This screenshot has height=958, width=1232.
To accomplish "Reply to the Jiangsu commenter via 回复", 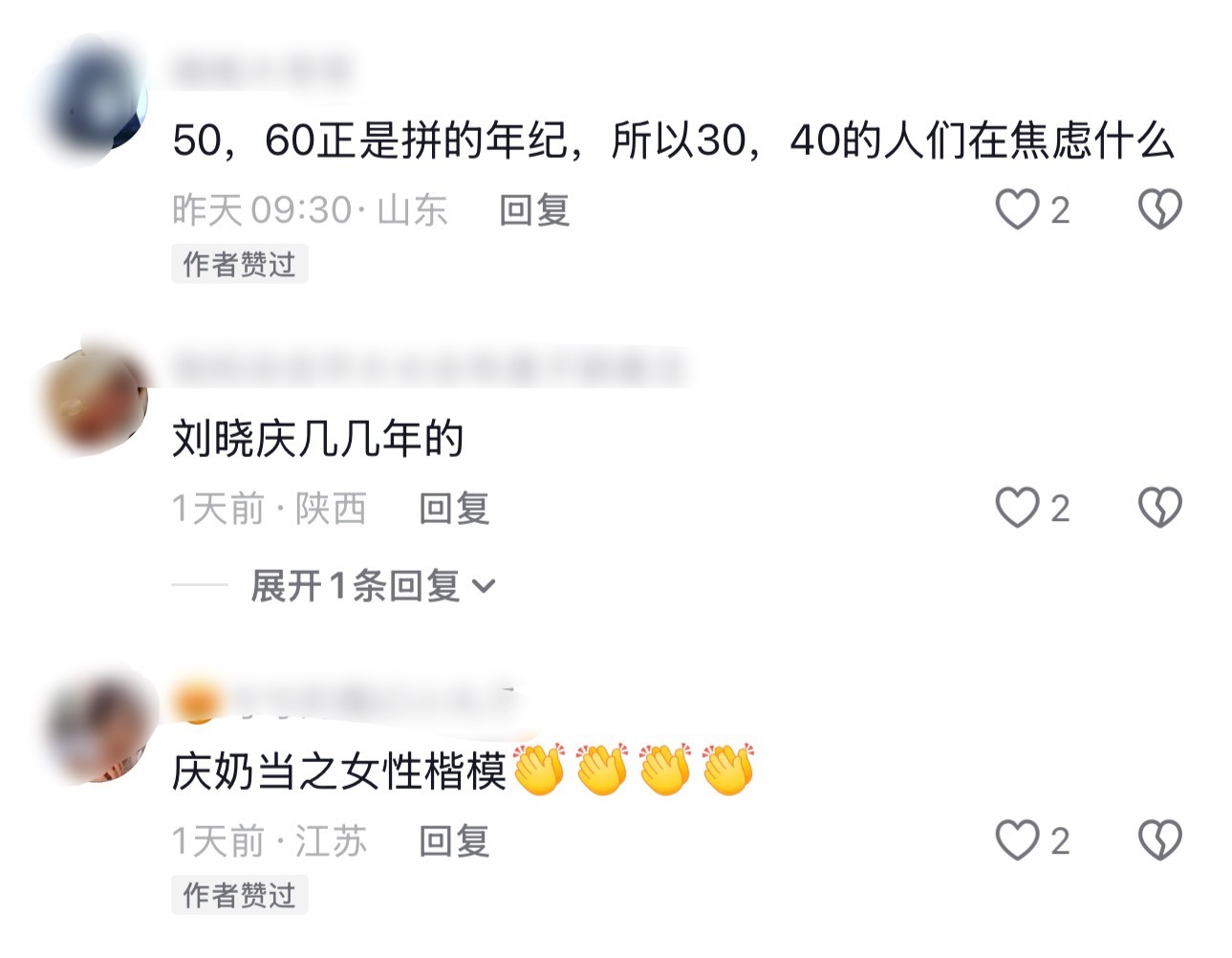I will click(x=454, y=841).
